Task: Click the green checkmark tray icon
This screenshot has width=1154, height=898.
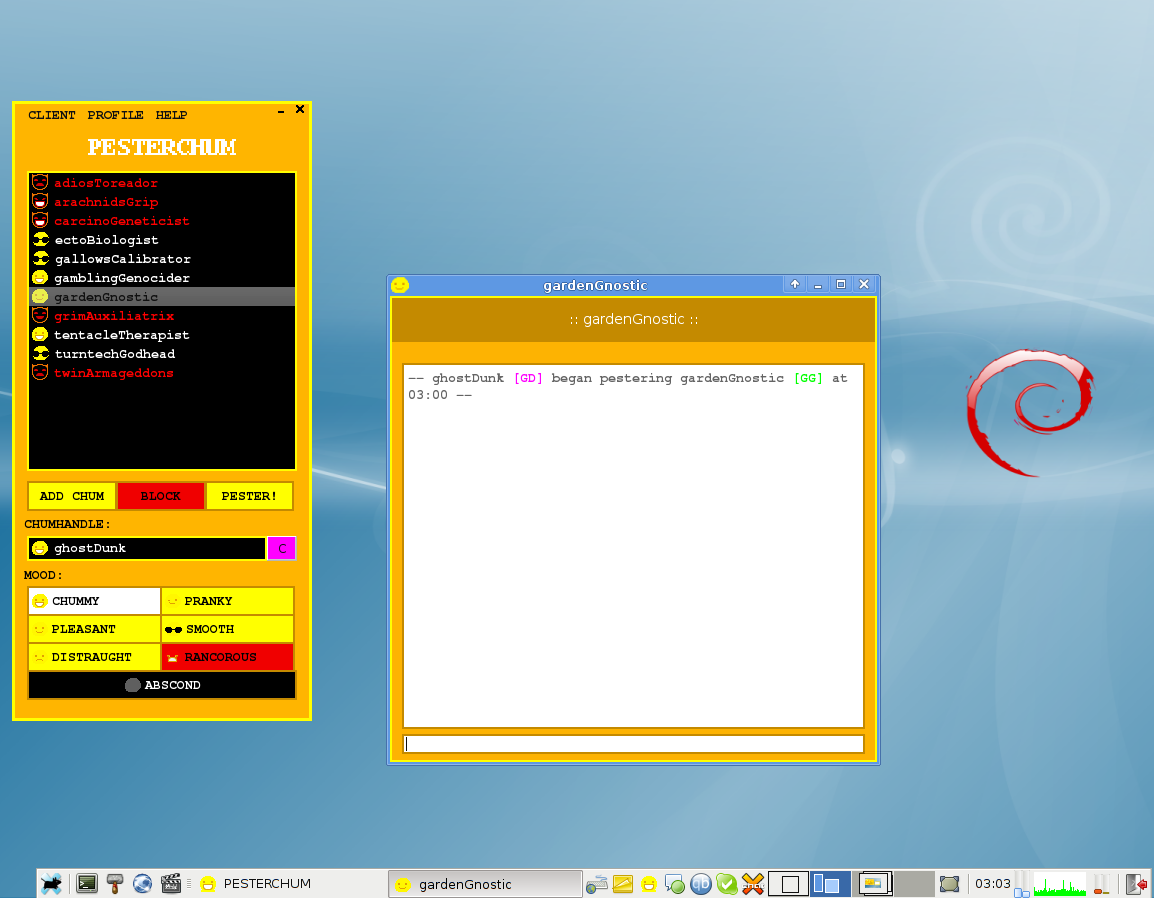Action: click(727, 883)
